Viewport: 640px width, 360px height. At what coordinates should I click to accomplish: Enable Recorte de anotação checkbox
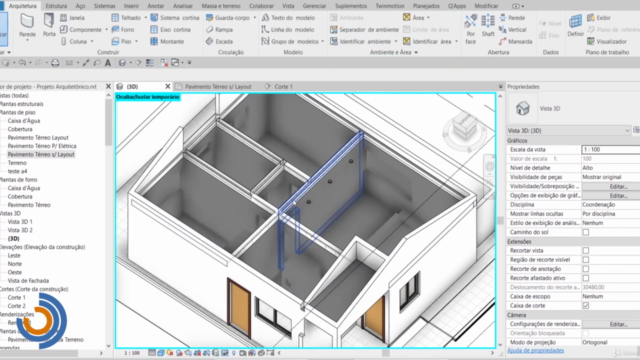(586, 269)
